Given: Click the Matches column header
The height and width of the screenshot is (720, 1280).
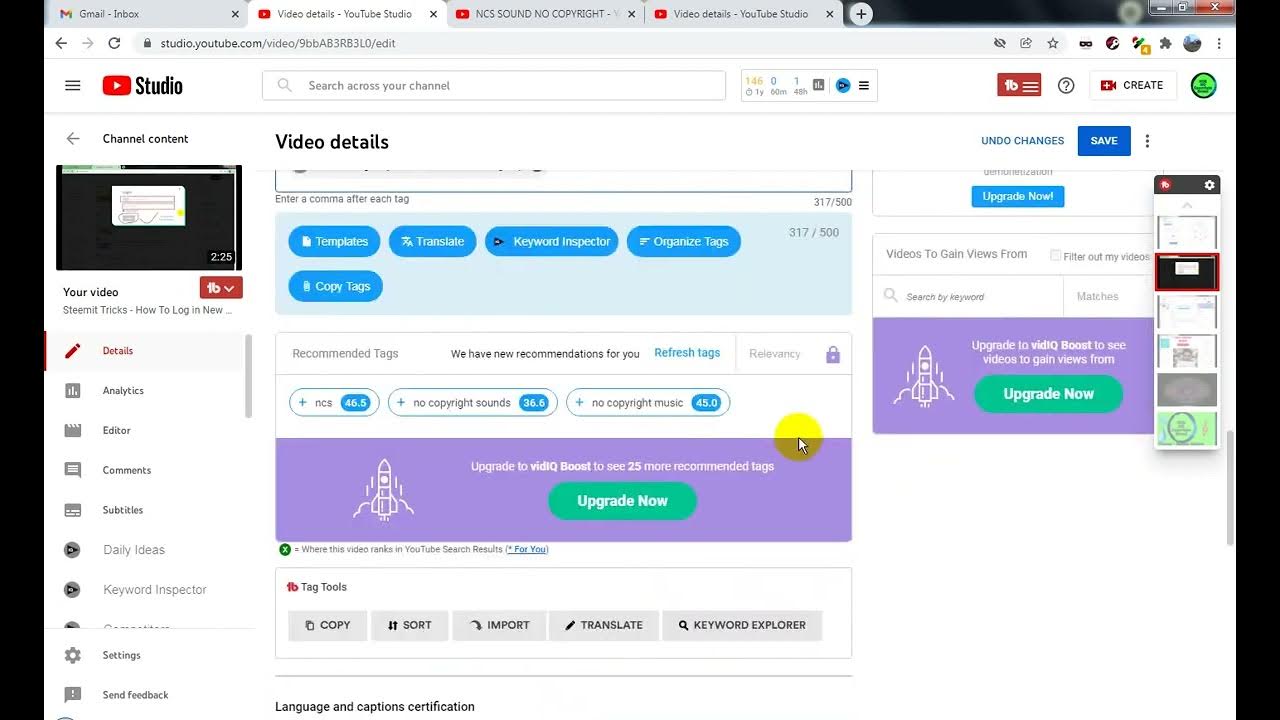Looking at the screenshot, I should (1097, 297).
